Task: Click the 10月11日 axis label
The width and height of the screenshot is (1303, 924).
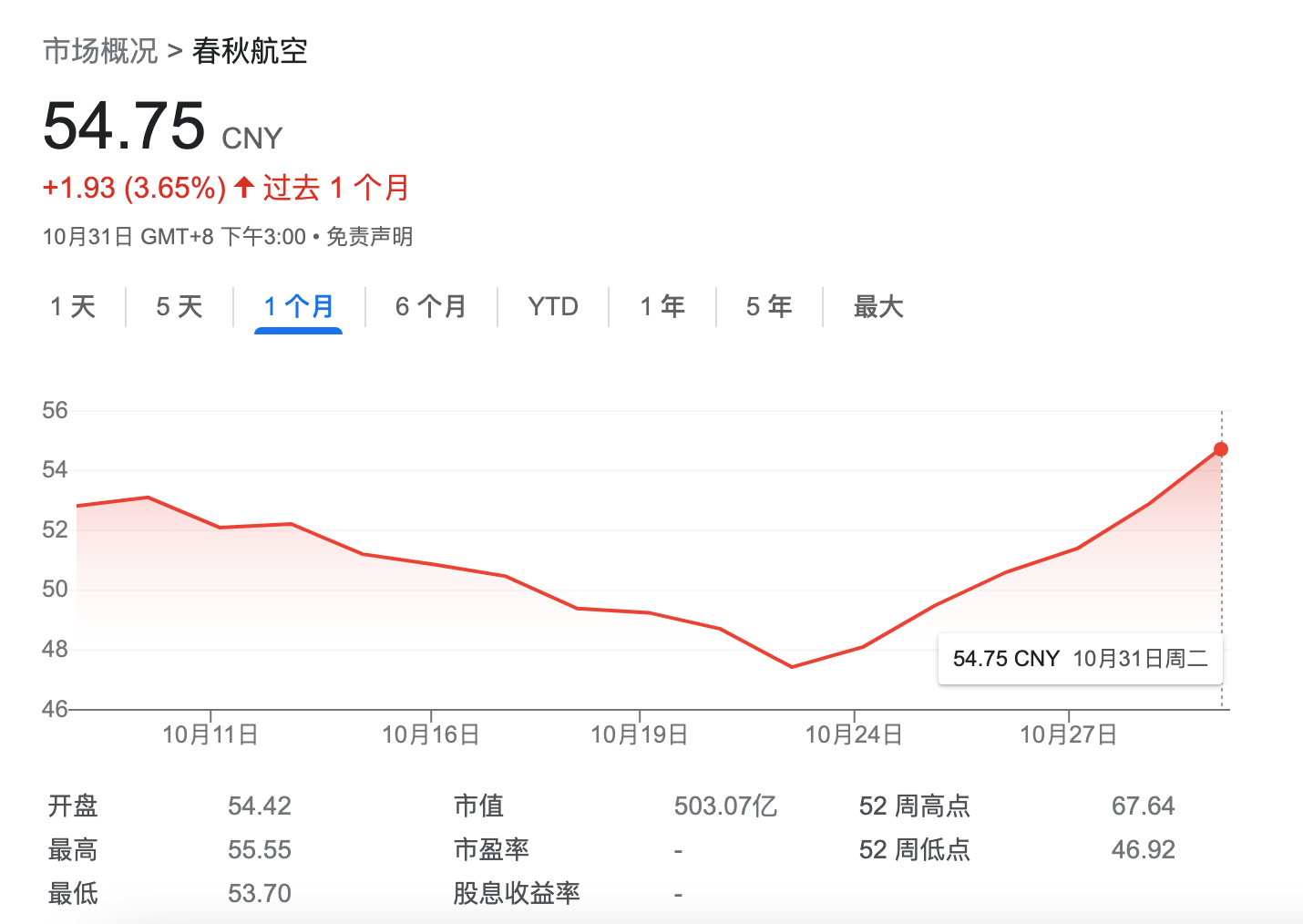Action: pyautogui.click(x=210, y=734)
